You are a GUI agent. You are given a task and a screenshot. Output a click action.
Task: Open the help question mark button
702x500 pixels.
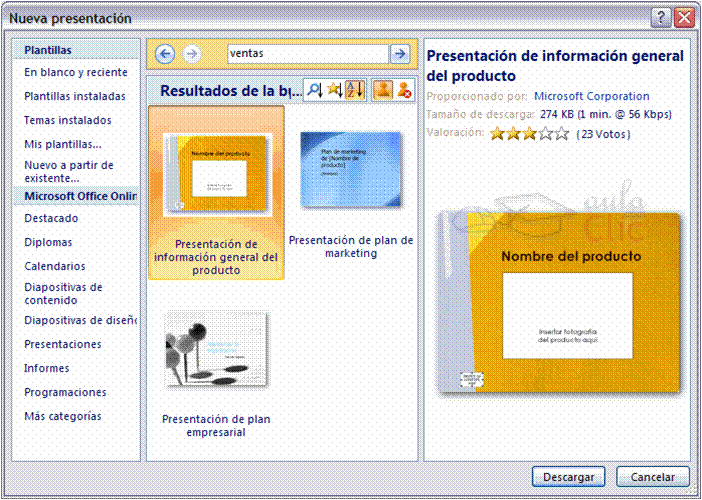point(660,18)
